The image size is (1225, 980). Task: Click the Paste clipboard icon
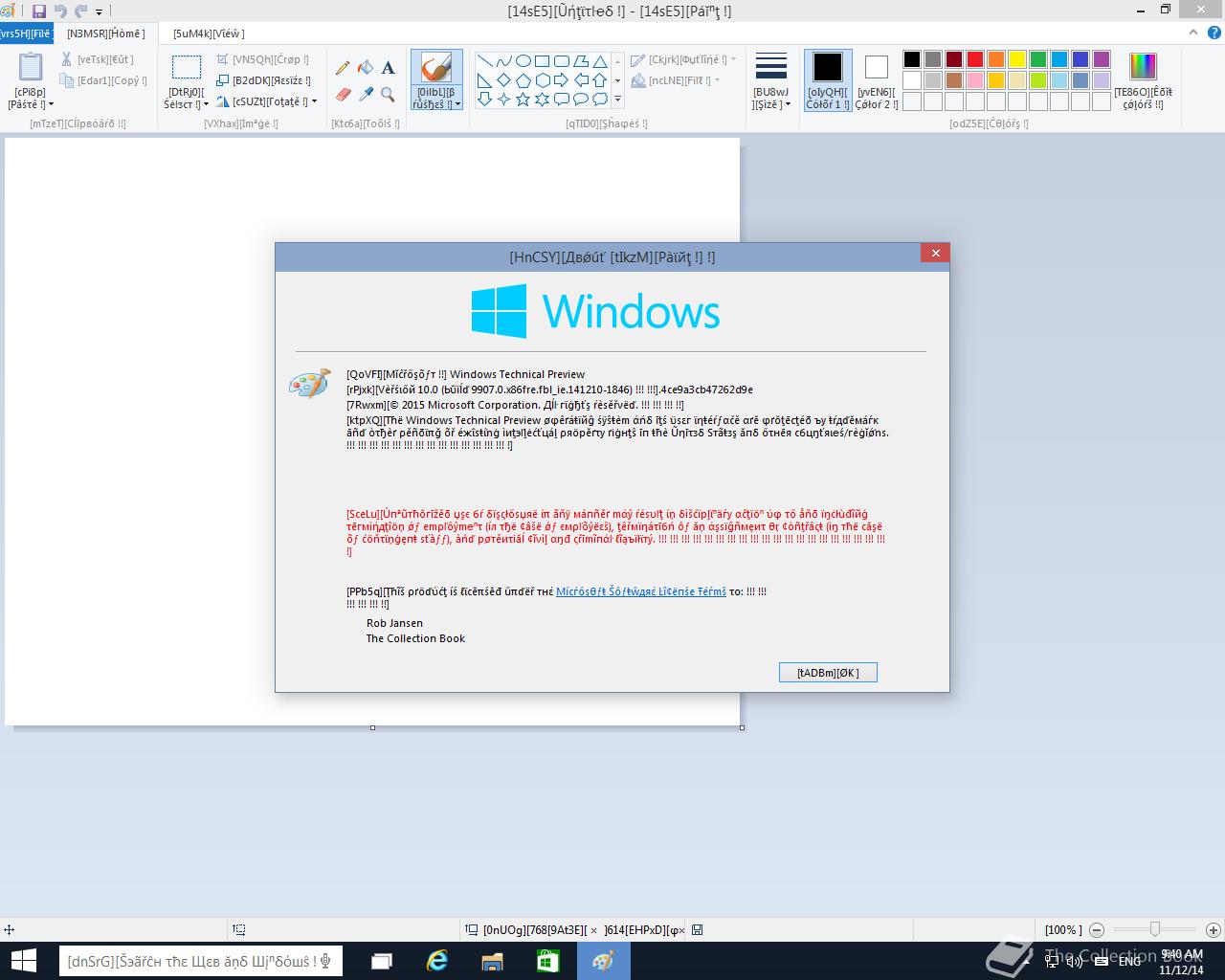[30, 68]
